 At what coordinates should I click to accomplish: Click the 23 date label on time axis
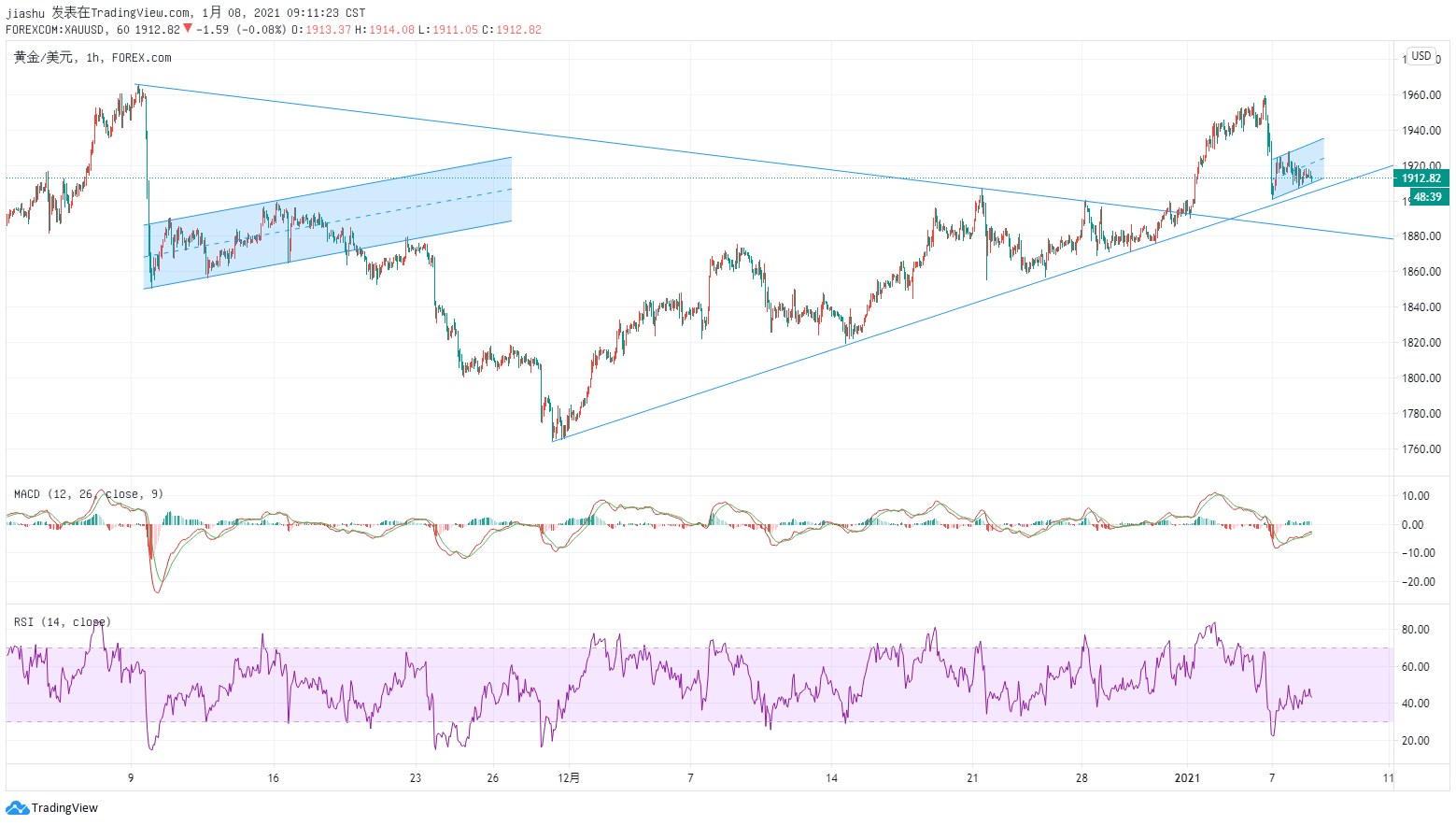click(x=416, y=777)
